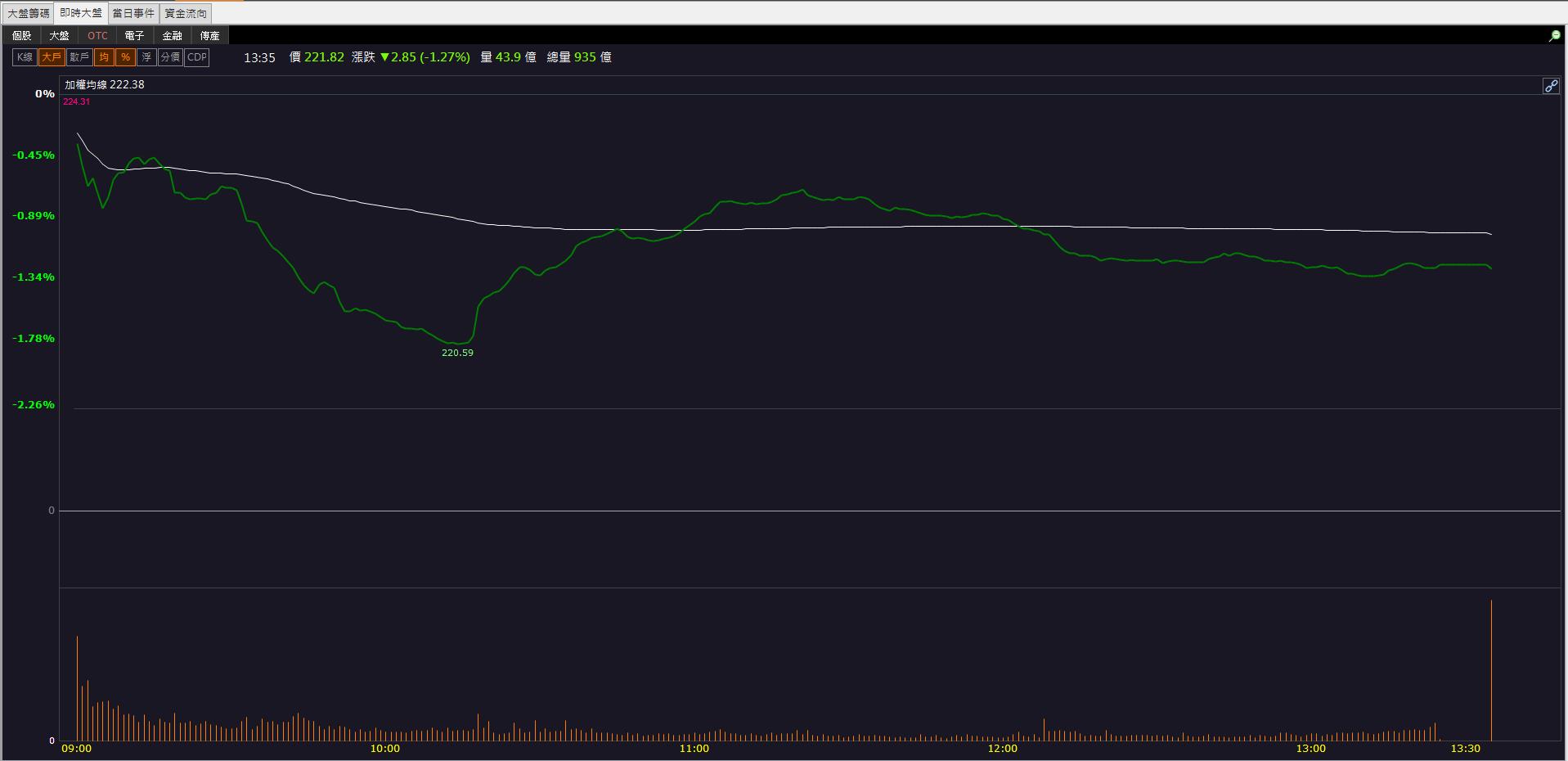Open the 資金流向 tab
1568x761 pixels.
[x=186, y=13]
